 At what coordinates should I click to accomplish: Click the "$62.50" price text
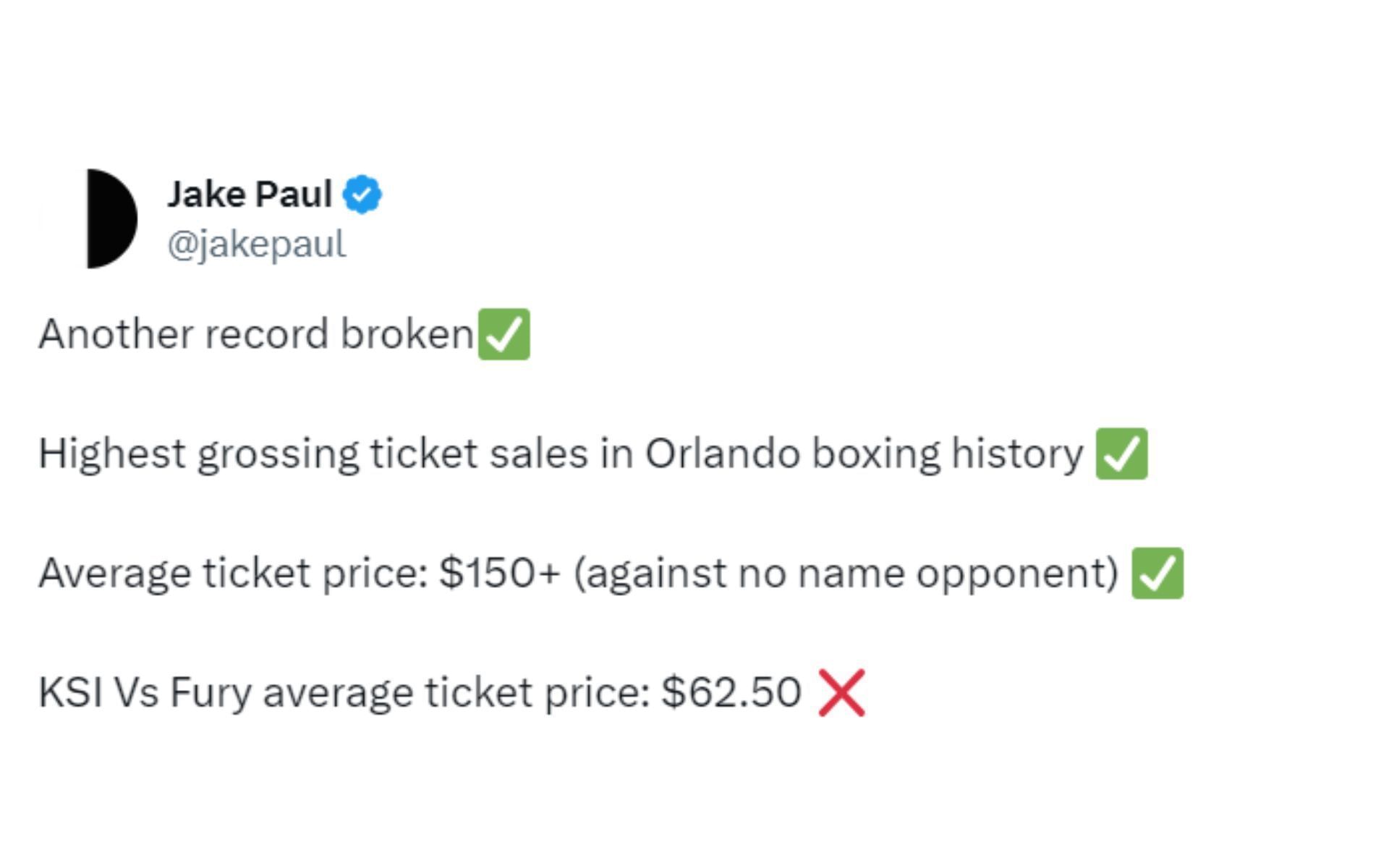pyautogui.click(x=731, y=692)
